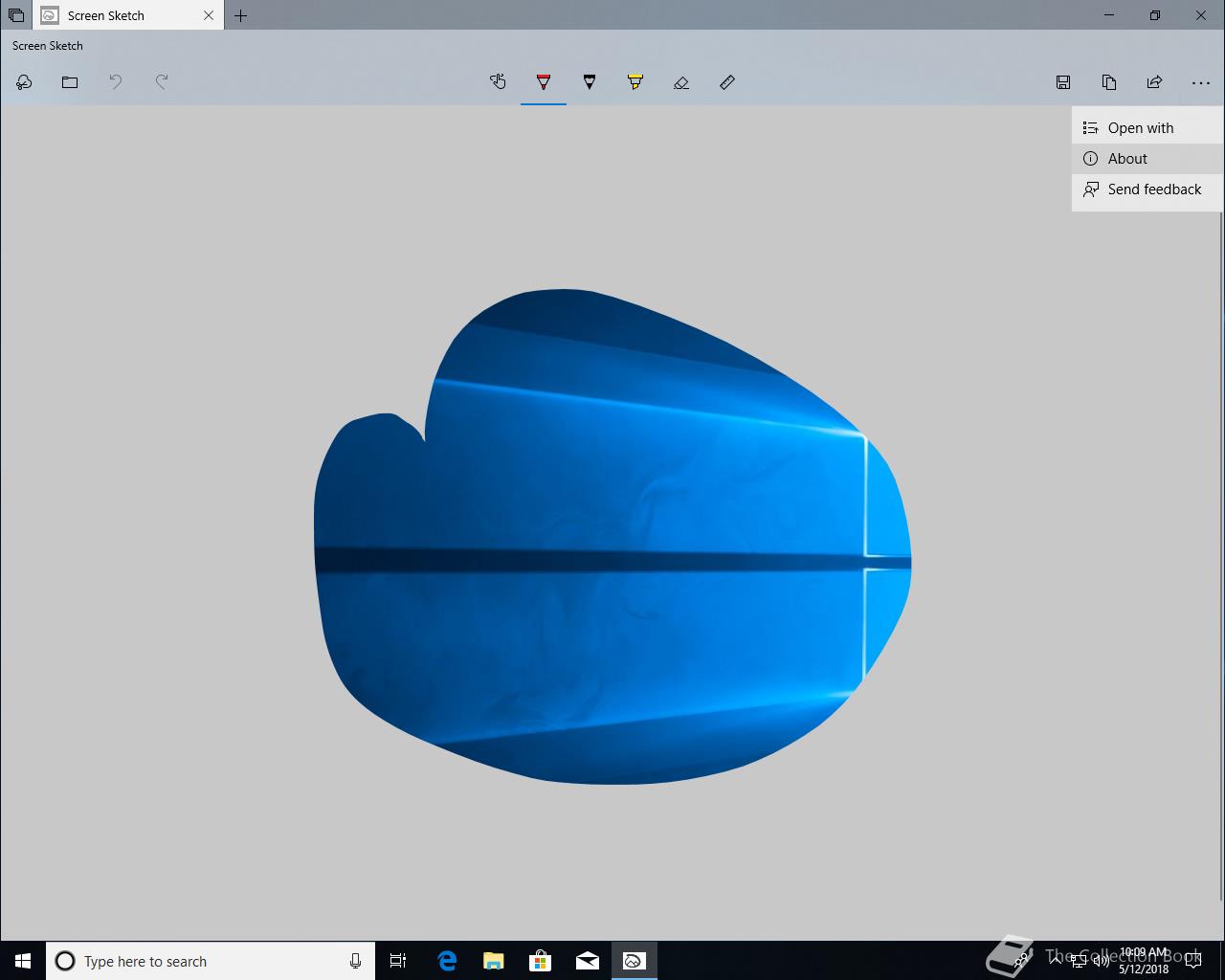Screen dimensions: 1225x980
Task: Select the red ballpoint pen
Action: pos(544,82)
